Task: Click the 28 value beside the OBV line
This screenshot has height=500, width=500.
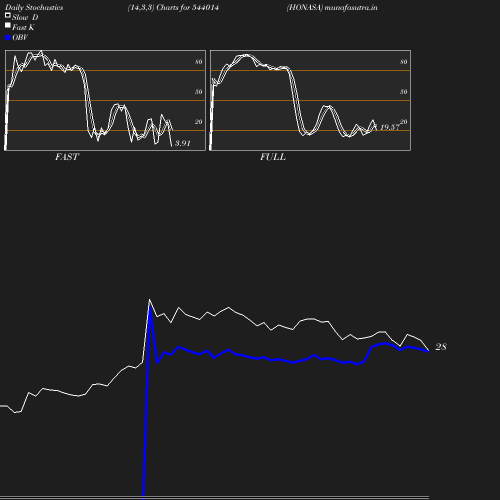Action: click(441, 347)
